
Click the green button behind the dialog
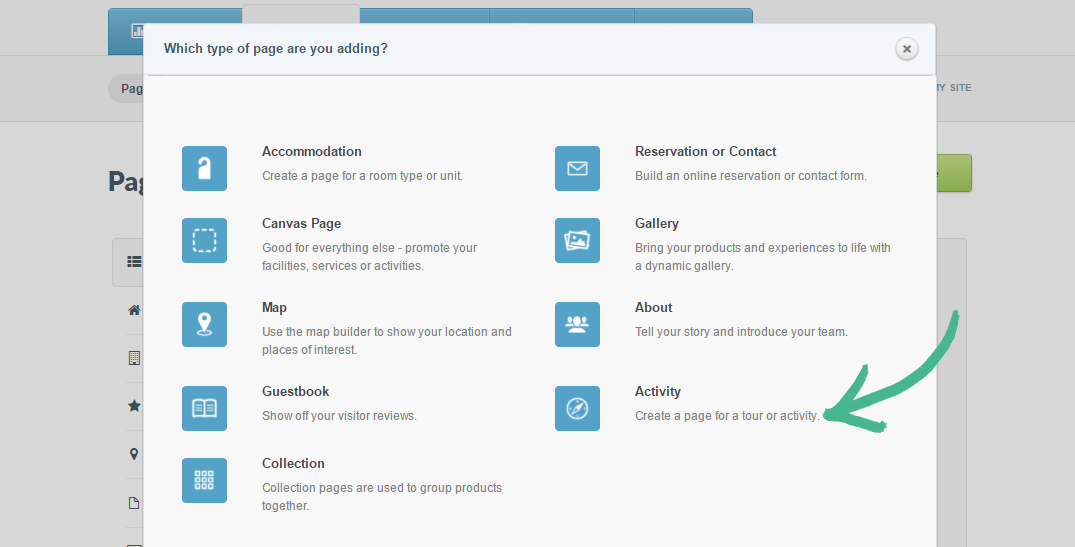pos(954,173)
